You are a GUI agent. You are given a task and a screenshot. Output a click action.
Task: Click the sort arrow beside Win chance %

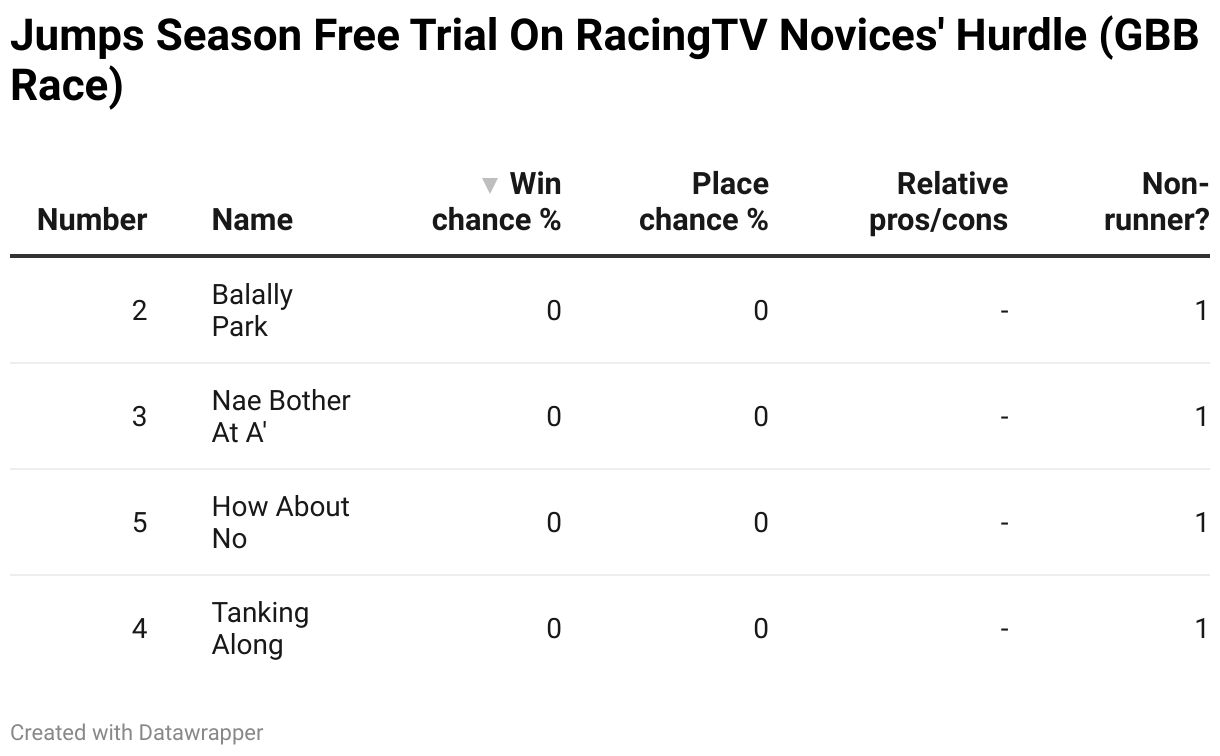coord(489,185)
